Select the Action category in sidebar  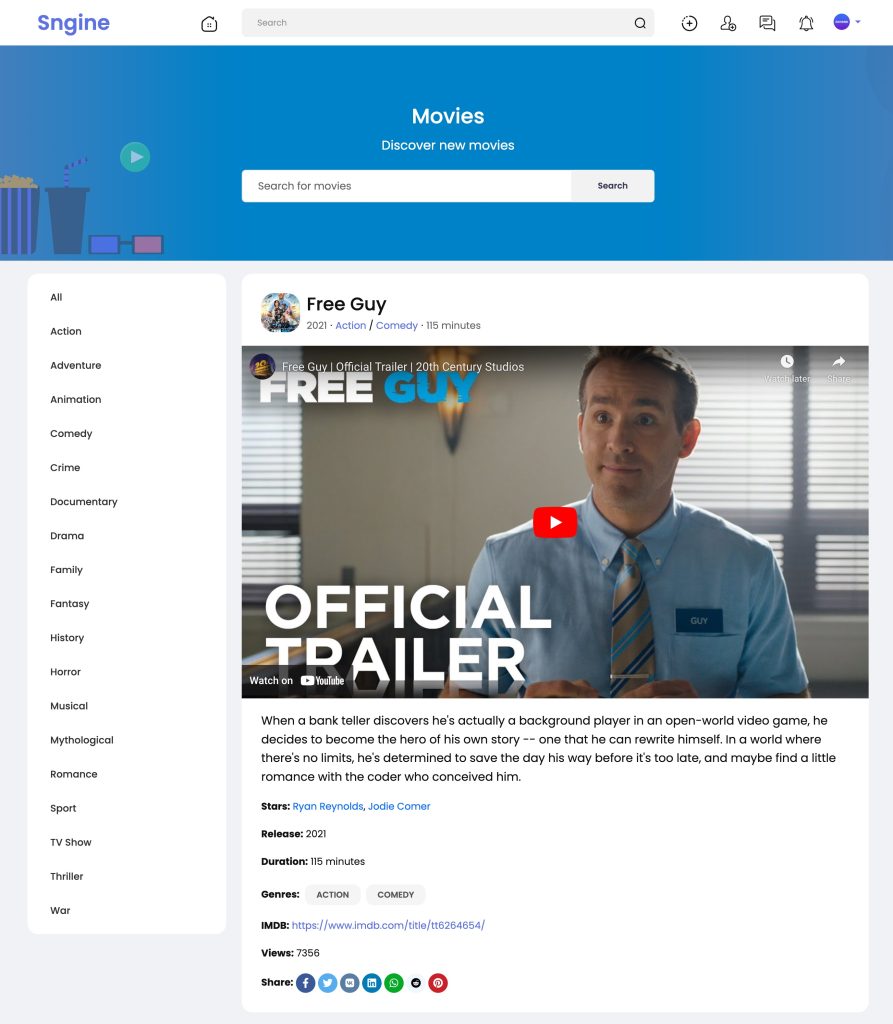point(66,331)
